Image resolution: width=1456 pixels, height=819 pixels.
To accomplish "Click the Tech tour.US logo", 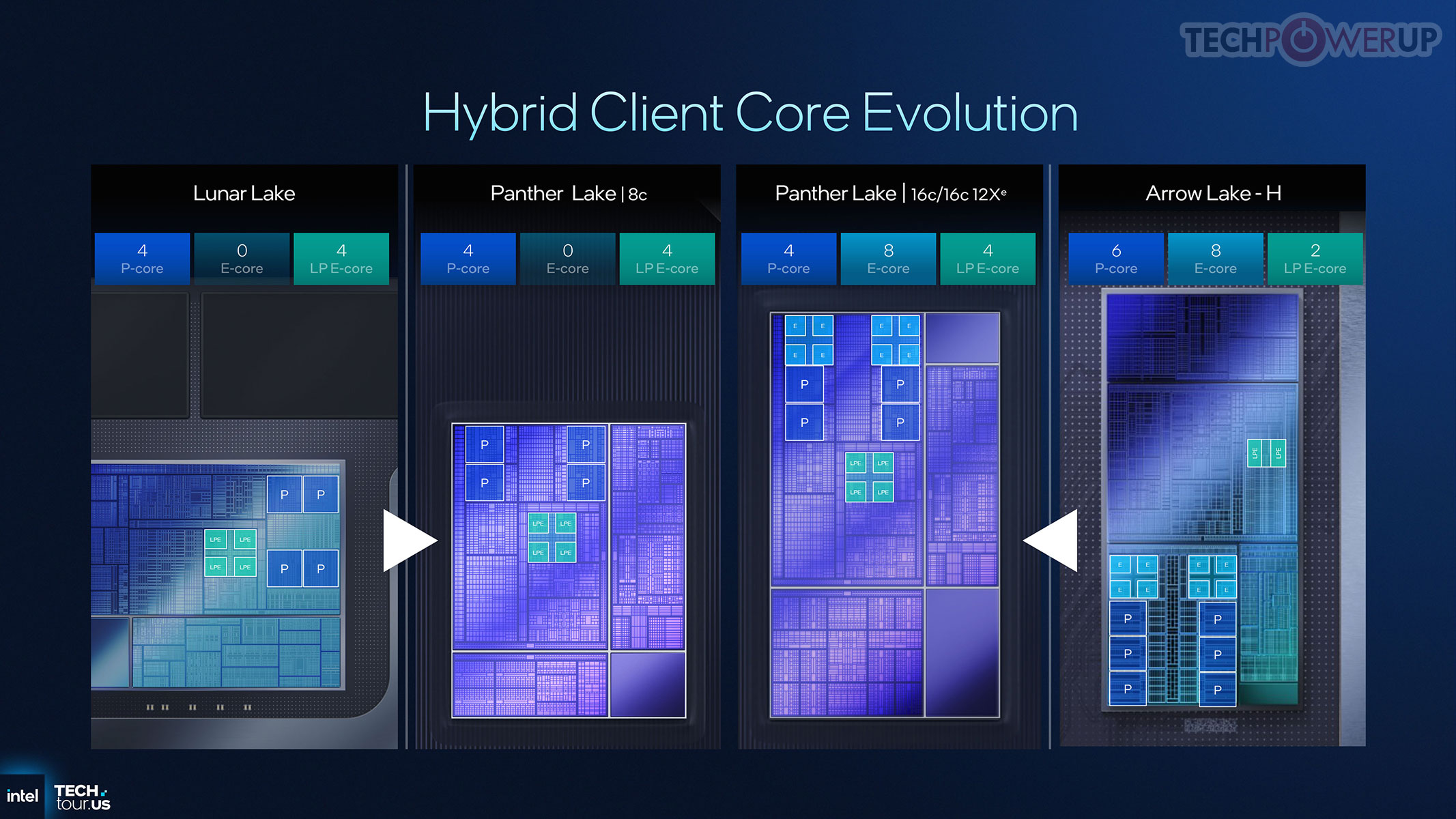I will (x=82, y=797).
